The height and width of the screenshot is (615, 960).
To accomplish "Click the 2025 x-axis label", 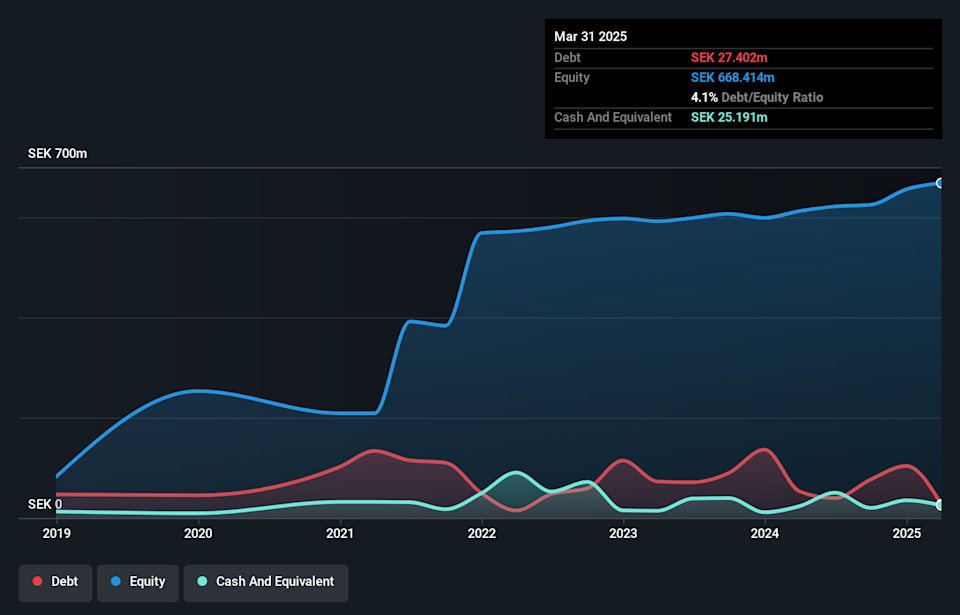I will 906,534.
